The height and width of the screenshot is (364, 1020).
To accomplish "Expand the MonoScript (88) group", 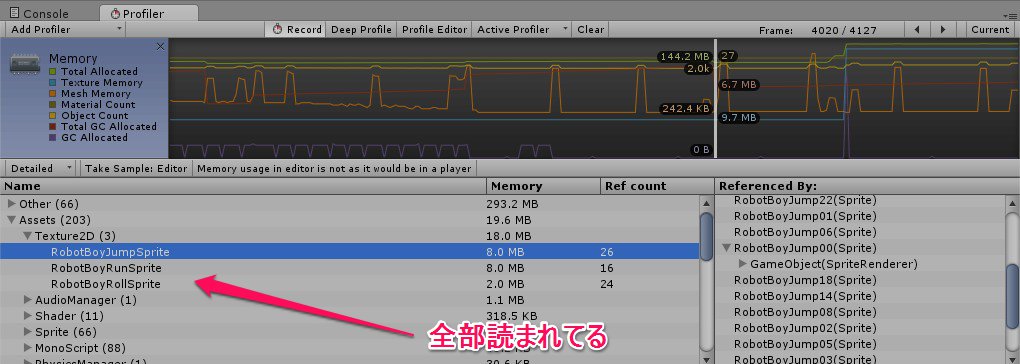I will click(28, 348).
